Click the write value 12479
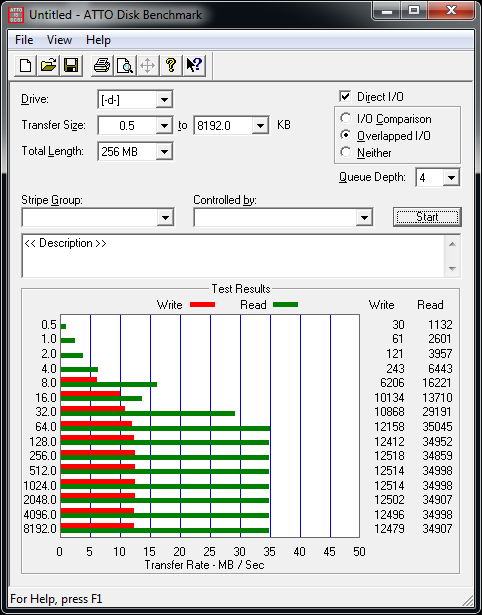482x615 pixels. (389, 529)
